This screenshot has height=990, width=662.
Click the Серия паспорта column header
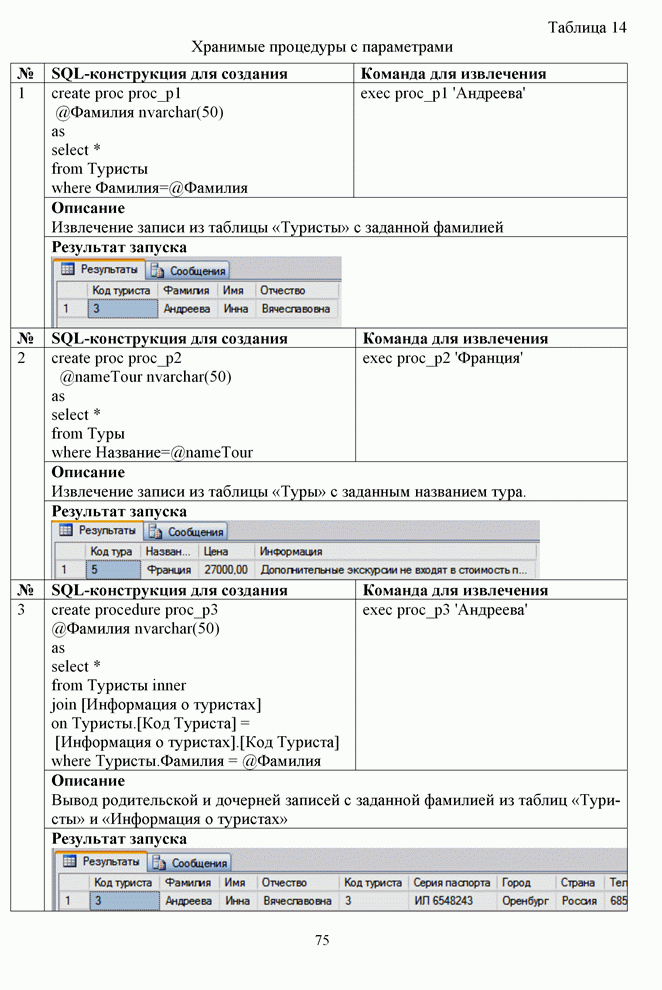(x=452, y=883)
